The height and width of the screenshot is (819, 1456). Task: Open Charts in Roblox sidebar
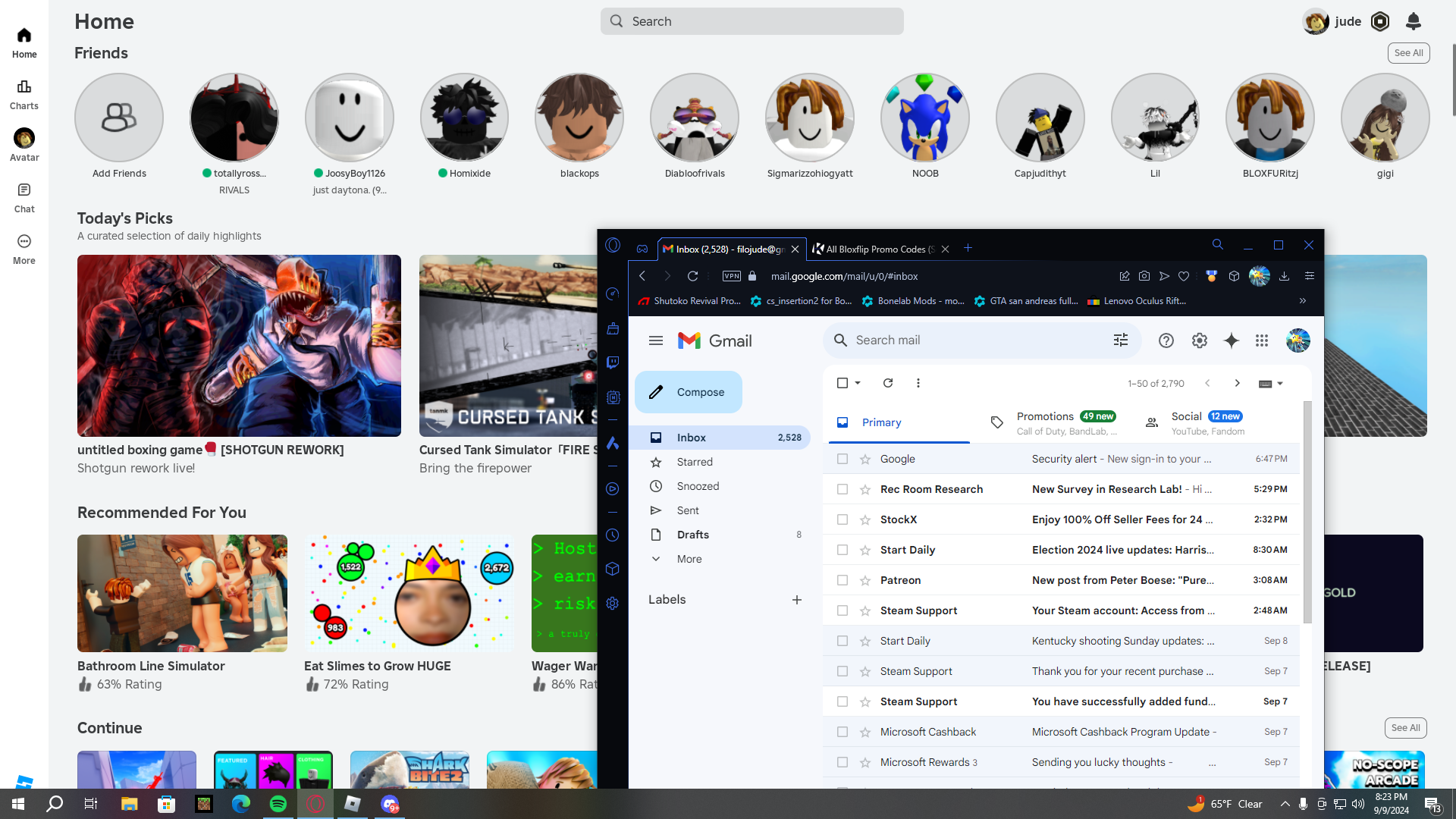(x=24, y=94)
